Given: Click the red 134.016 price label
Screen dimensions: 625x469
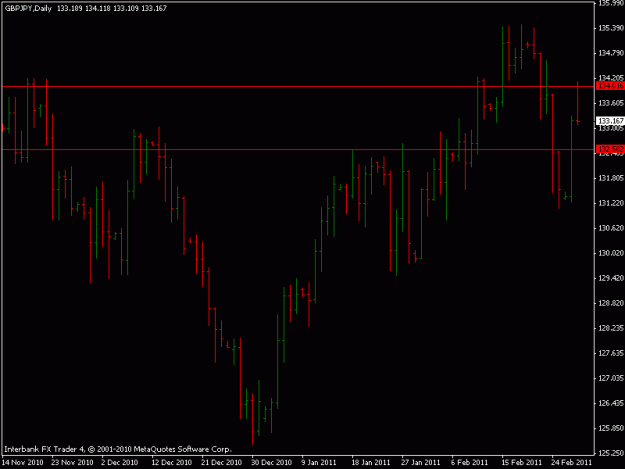Looking at the screenshot, I should click(610, 86).
